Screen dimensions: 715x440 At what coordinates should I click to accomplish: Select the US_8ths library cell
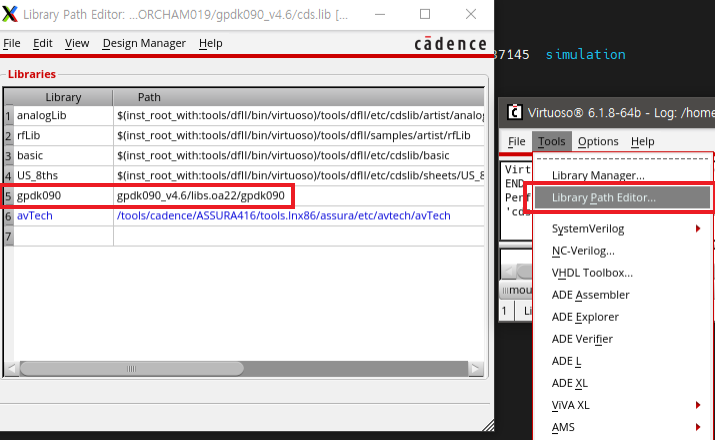[63, 176]
